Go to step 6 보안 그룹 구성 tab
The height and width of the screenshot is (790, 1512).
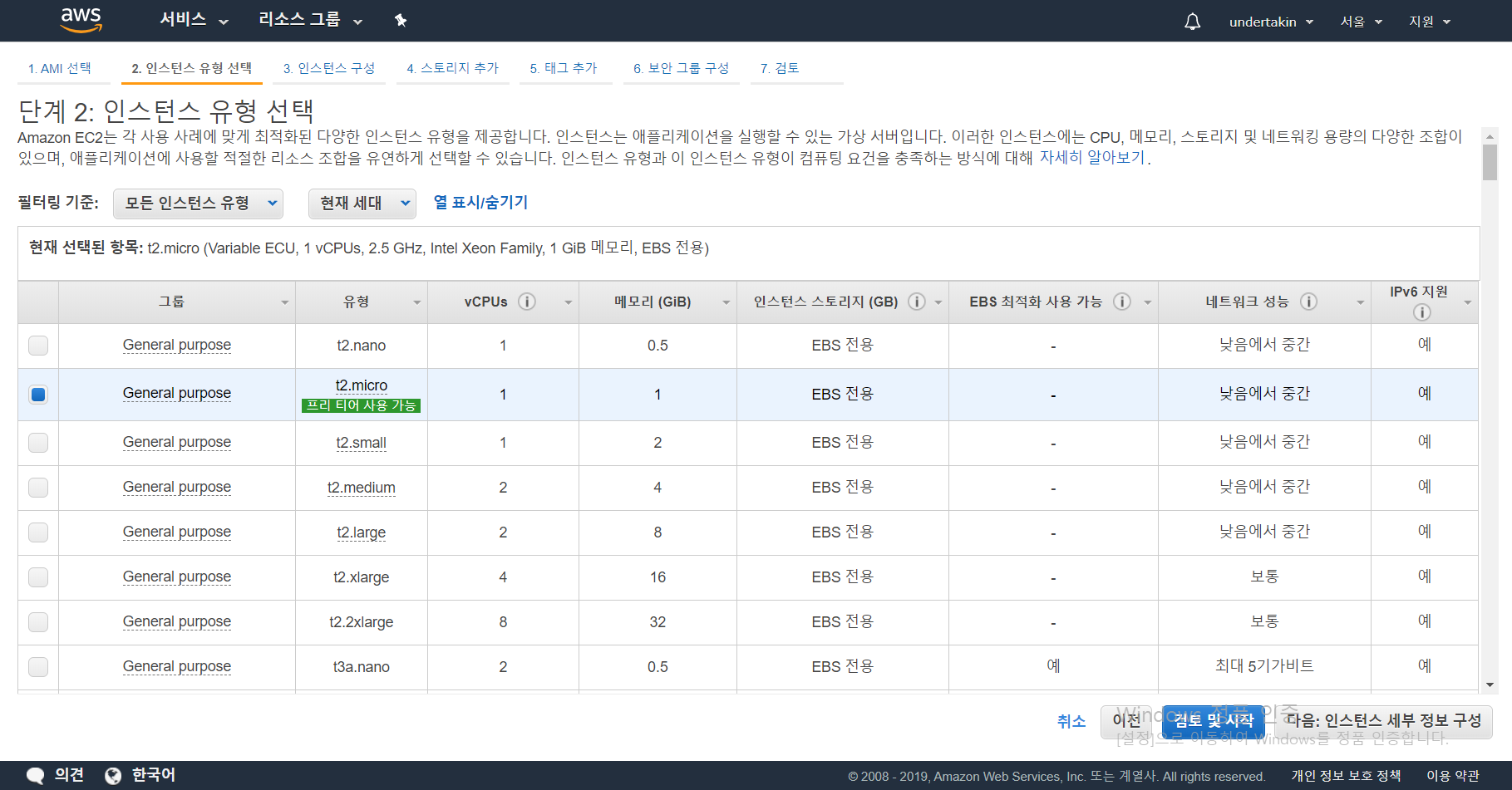point(682,68)
